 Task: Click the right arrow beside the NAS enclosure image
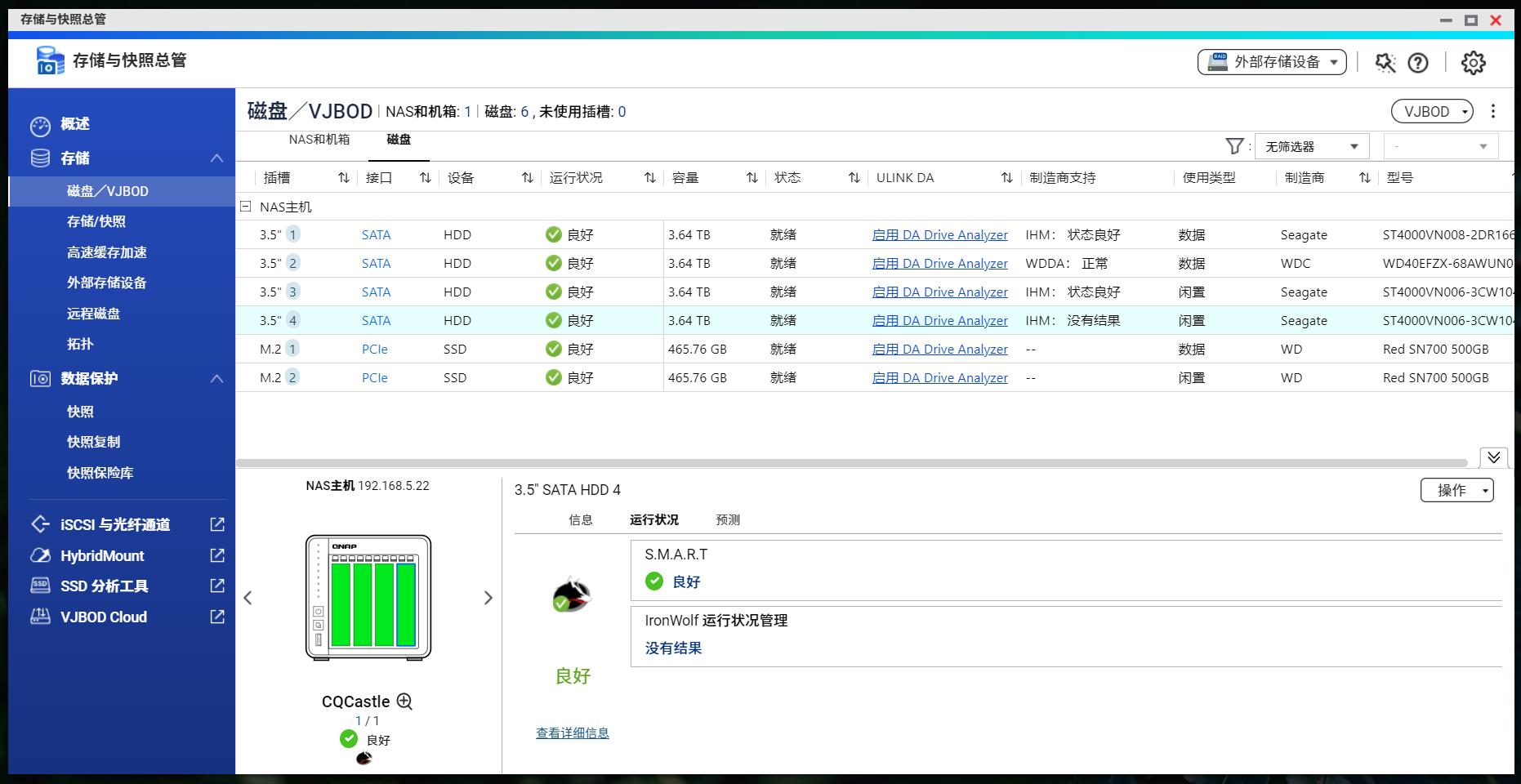pos(488,598)
